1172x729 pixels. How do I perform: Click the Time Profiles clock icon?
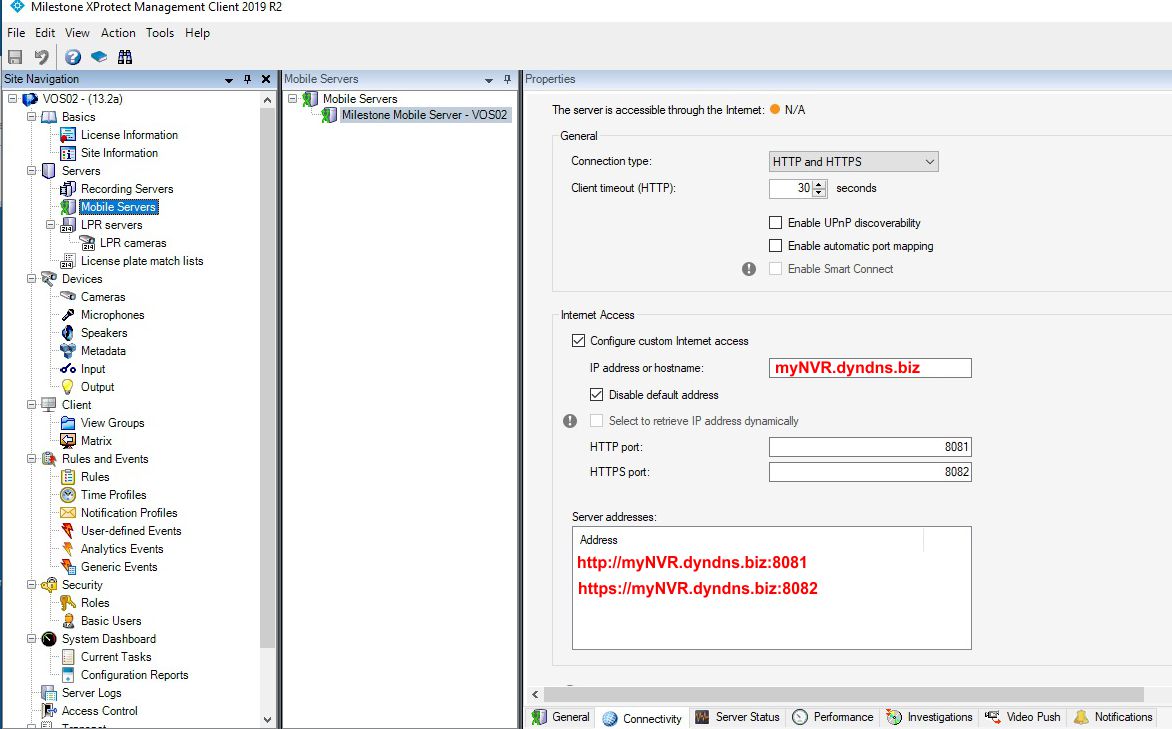(68, 494)
